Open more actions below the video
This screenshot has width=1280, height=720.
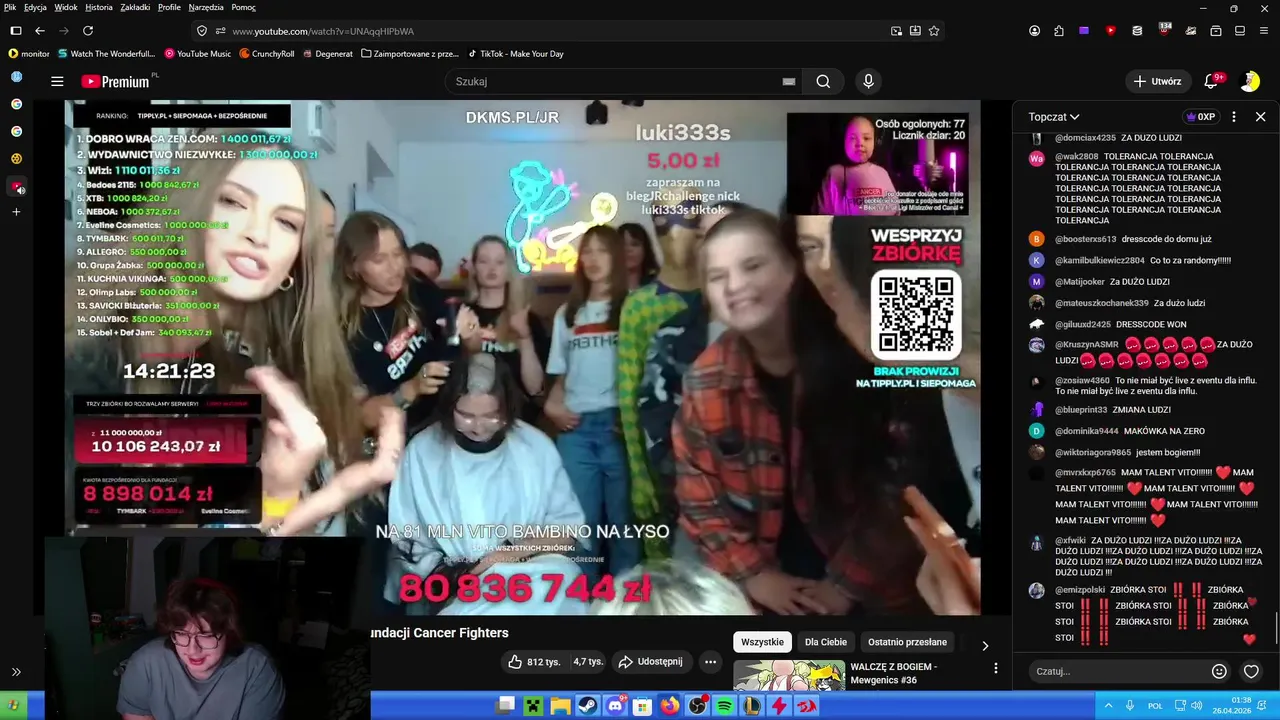click(x=710, y=662)
